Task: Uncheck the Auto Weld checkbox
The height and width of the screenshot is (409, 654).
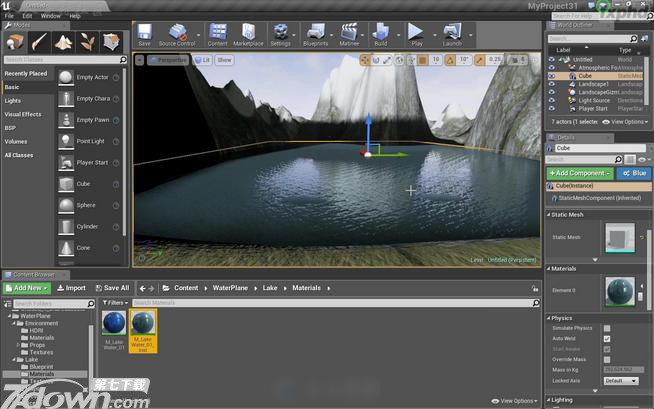Action: [607, 338]
